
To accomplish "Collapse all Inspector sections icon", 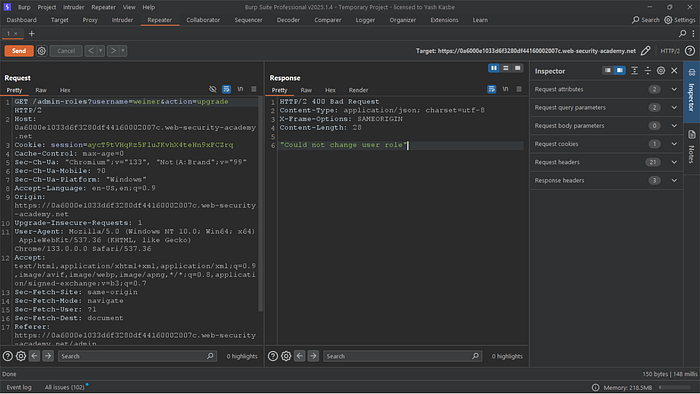I will (x=648, y=71).
